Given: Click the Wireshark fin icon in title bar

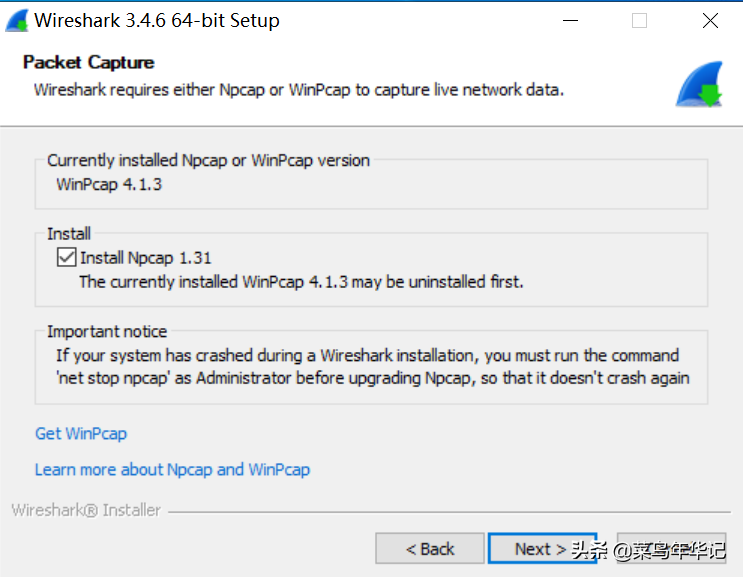Looking at the screenshot, I should (x=17, y=21).
